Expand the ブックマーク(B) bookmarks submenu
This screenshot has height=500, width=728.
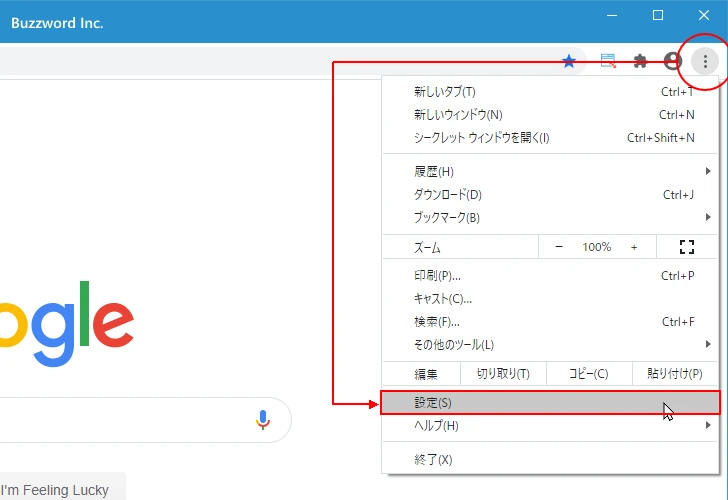[550, 217]
